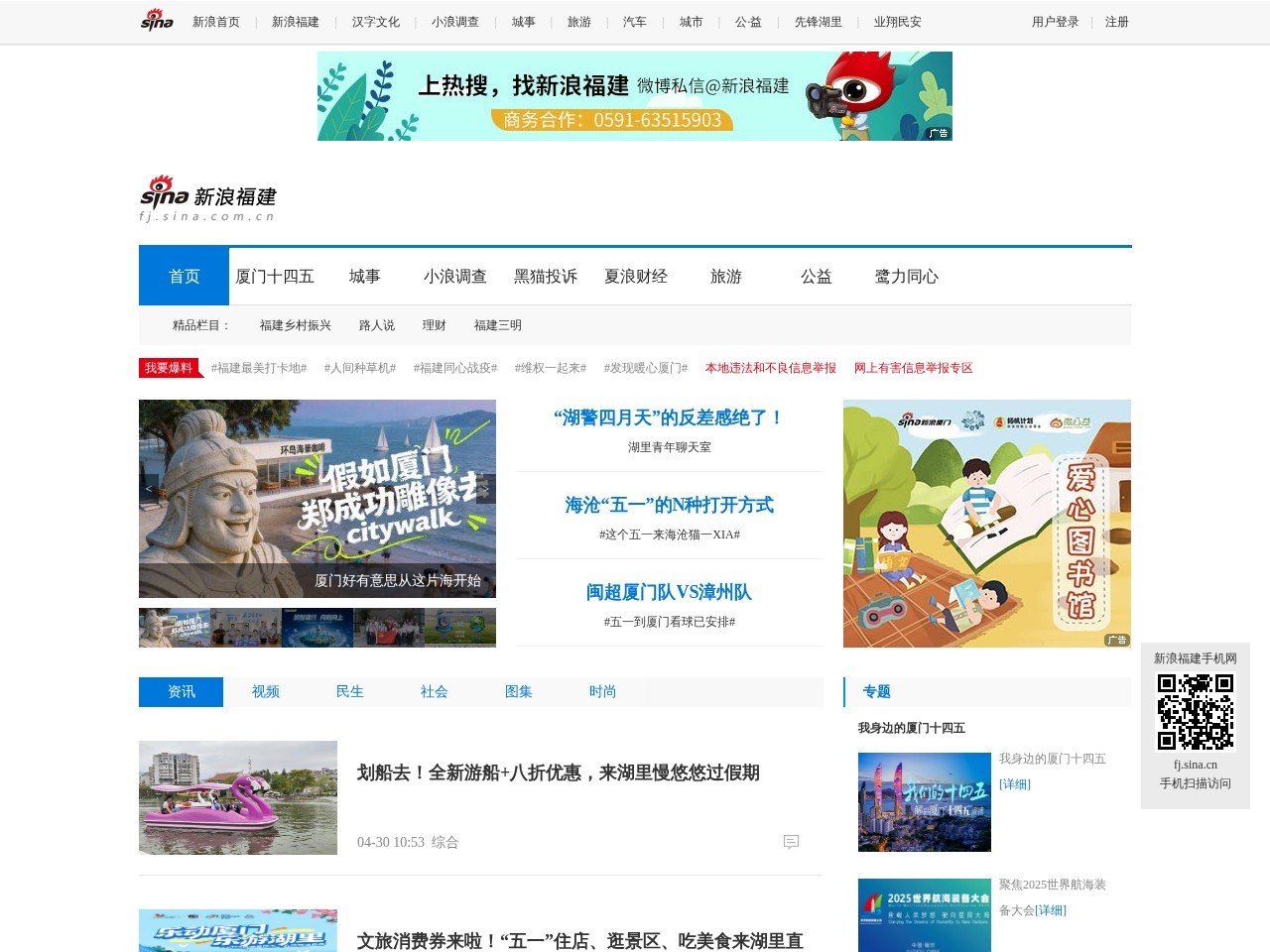Open the 新浪福建 site logo
The image size is (1270, 952).
coord(207,198)
